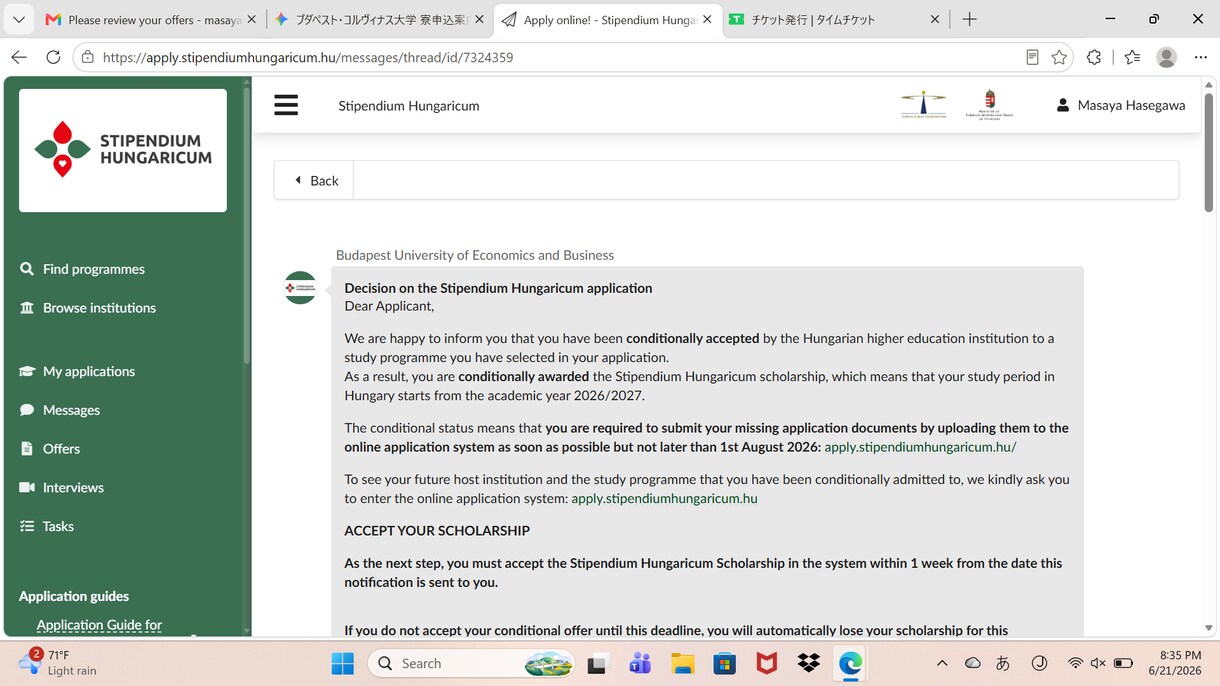Click the Interviews camera icon
1220x686 pixels.
coord(27,488)
